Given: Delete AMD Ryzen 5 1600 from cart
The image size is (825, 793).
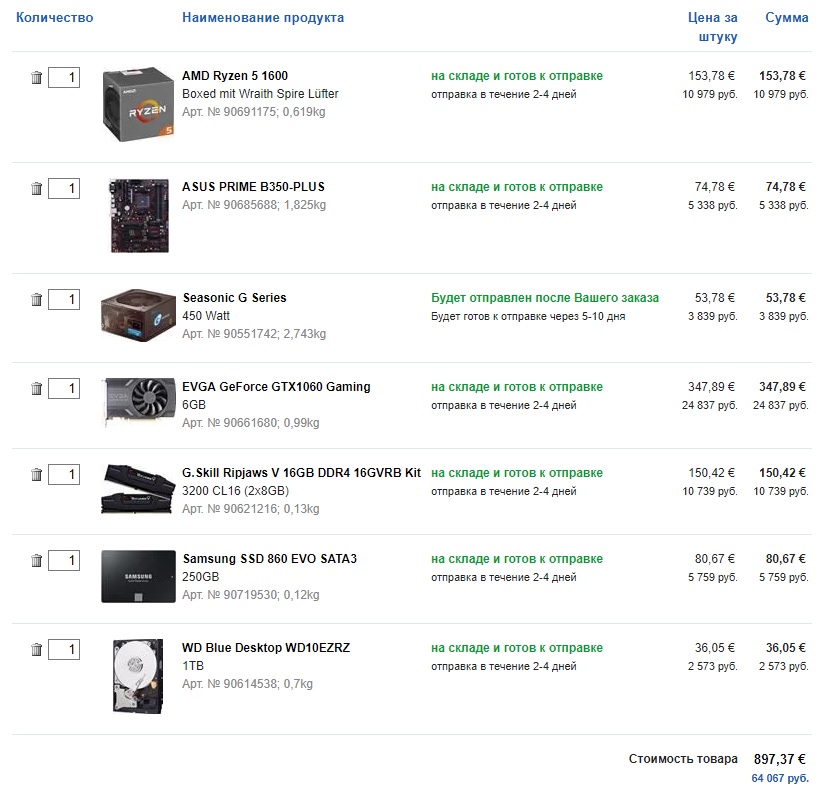Looking at the screenshot, I should click(x=37, y=78).
